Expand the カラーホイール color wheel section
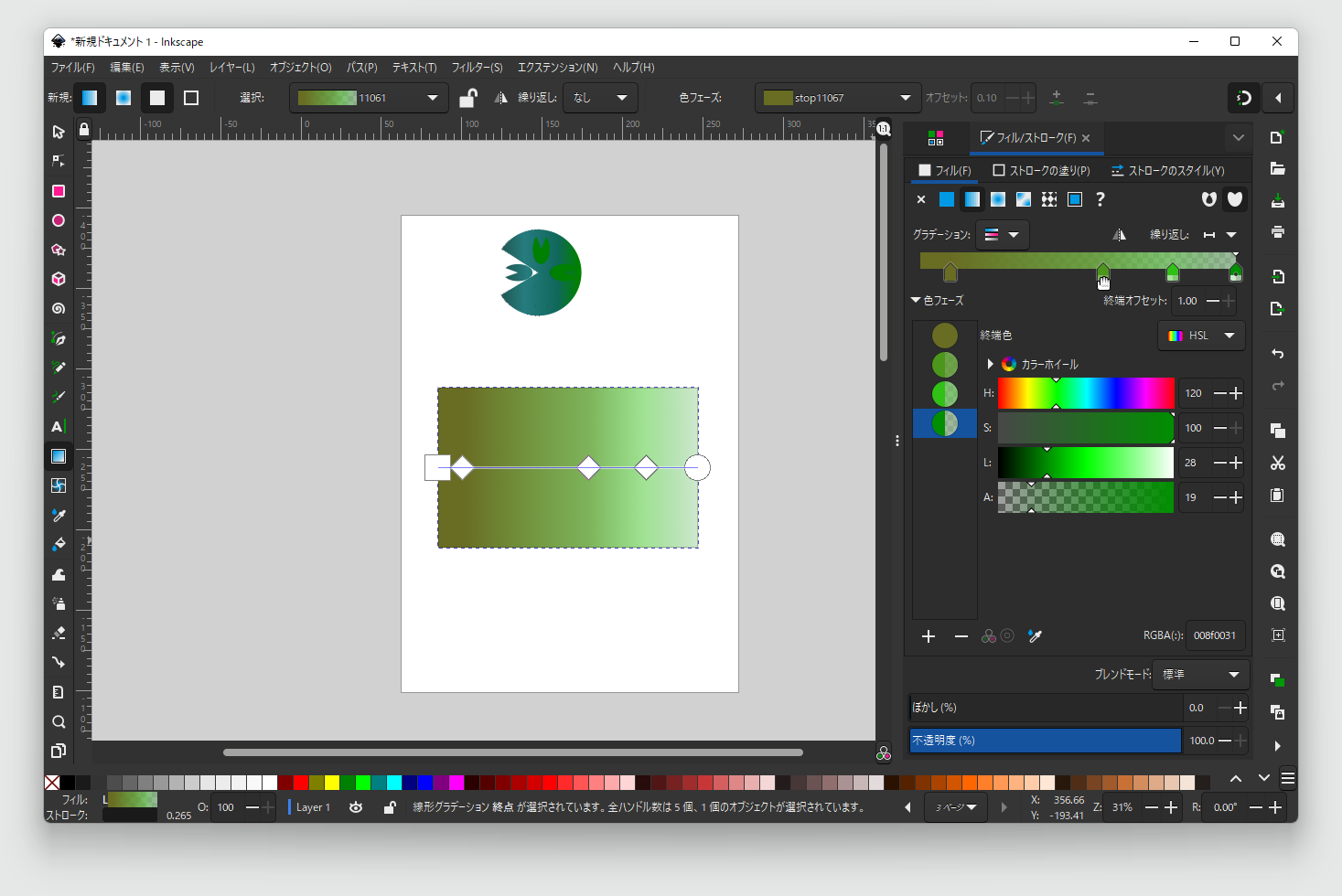The height and width of the screenshot is (896, 1342). [x=990, y=364]
